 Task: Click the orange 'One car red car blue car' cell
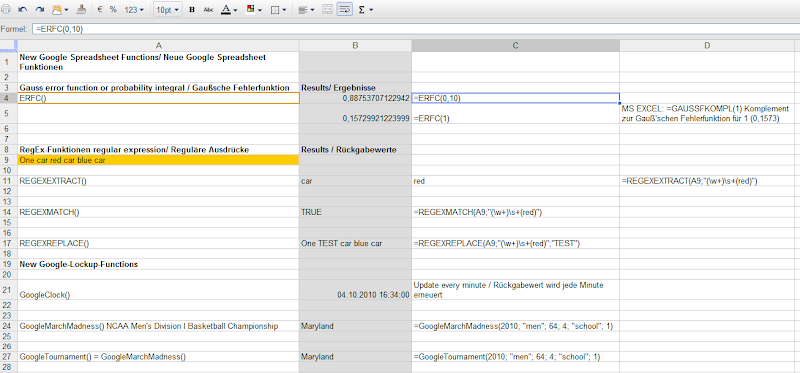pos(158,160)
